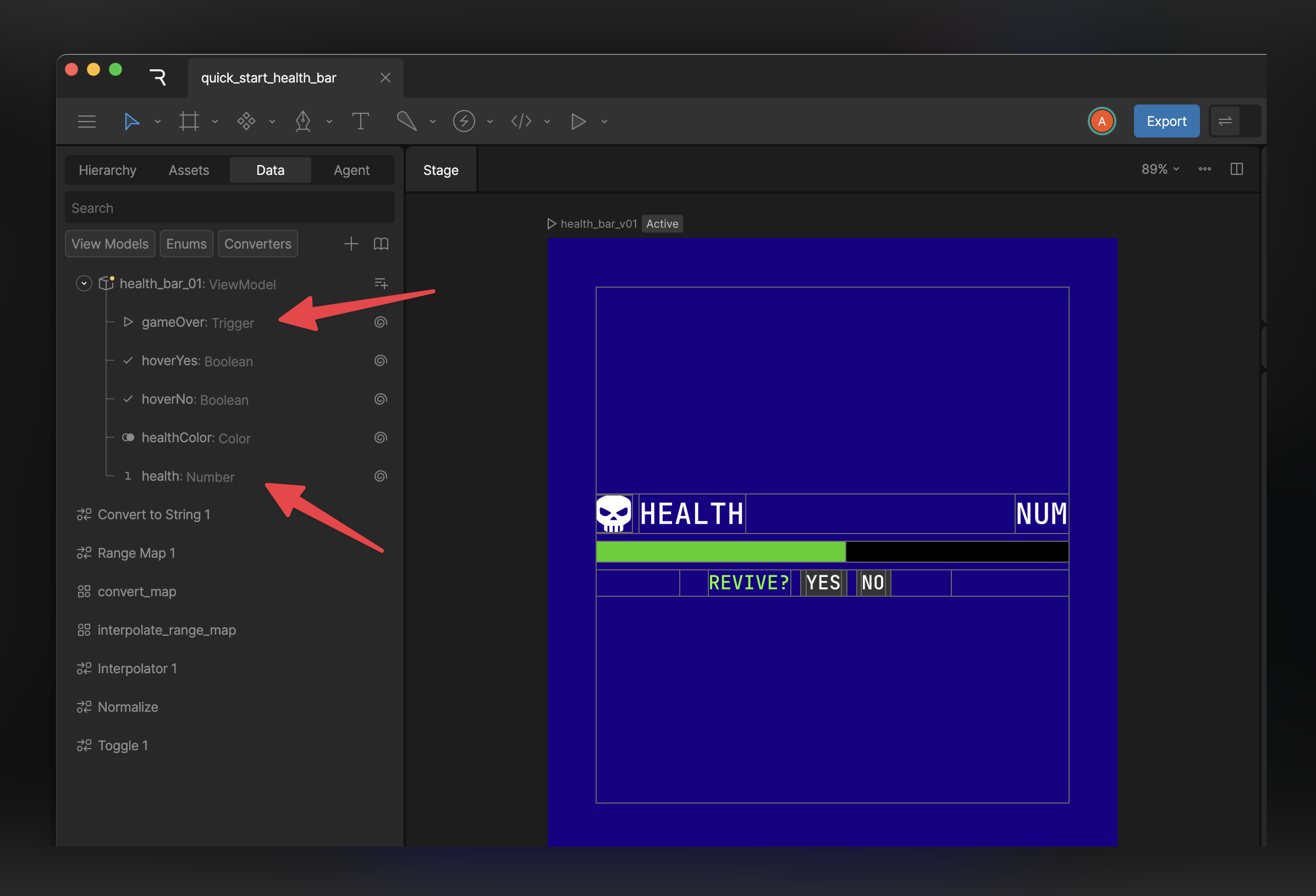Pick the Pen tool
Screen dimensions: 1316x896
tap(304, 121)
